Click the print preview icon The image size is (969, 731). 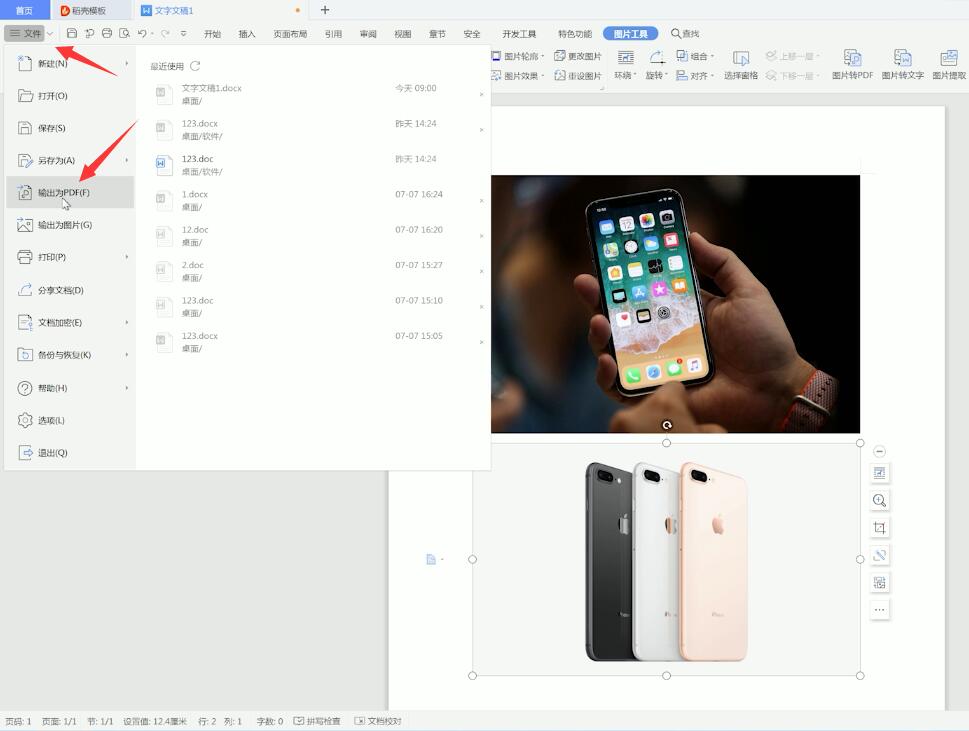point(124,33)
